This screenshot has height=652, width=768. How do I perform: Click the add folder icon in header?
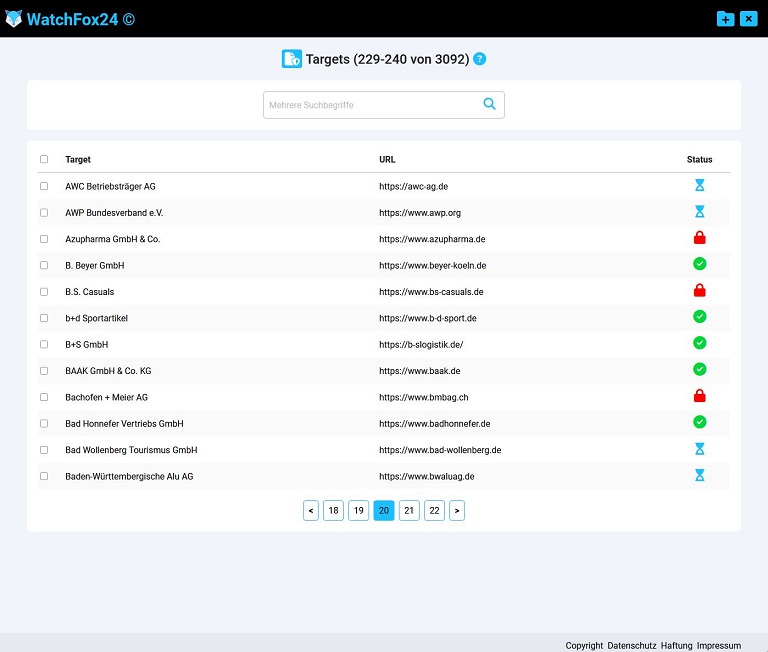click(725, 19)
